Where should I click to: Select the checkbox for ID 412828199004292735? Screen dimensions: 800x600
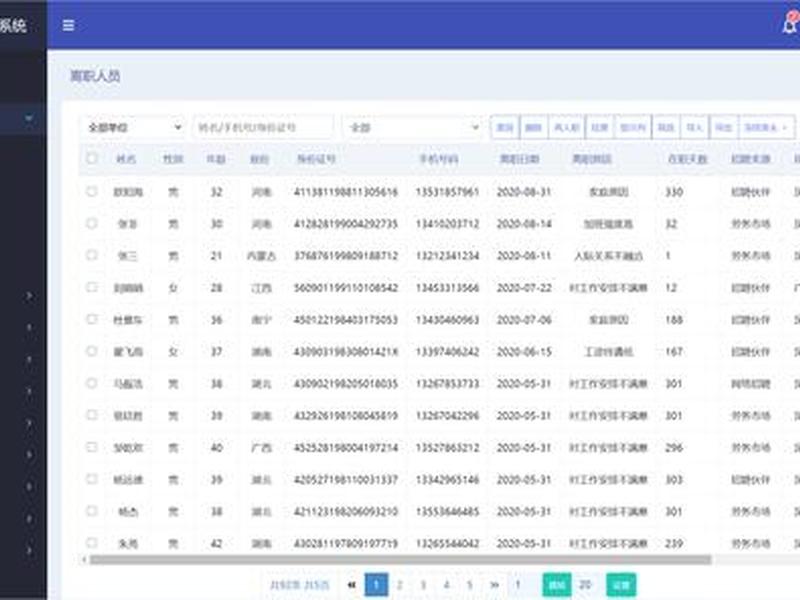tap(92, 223)
